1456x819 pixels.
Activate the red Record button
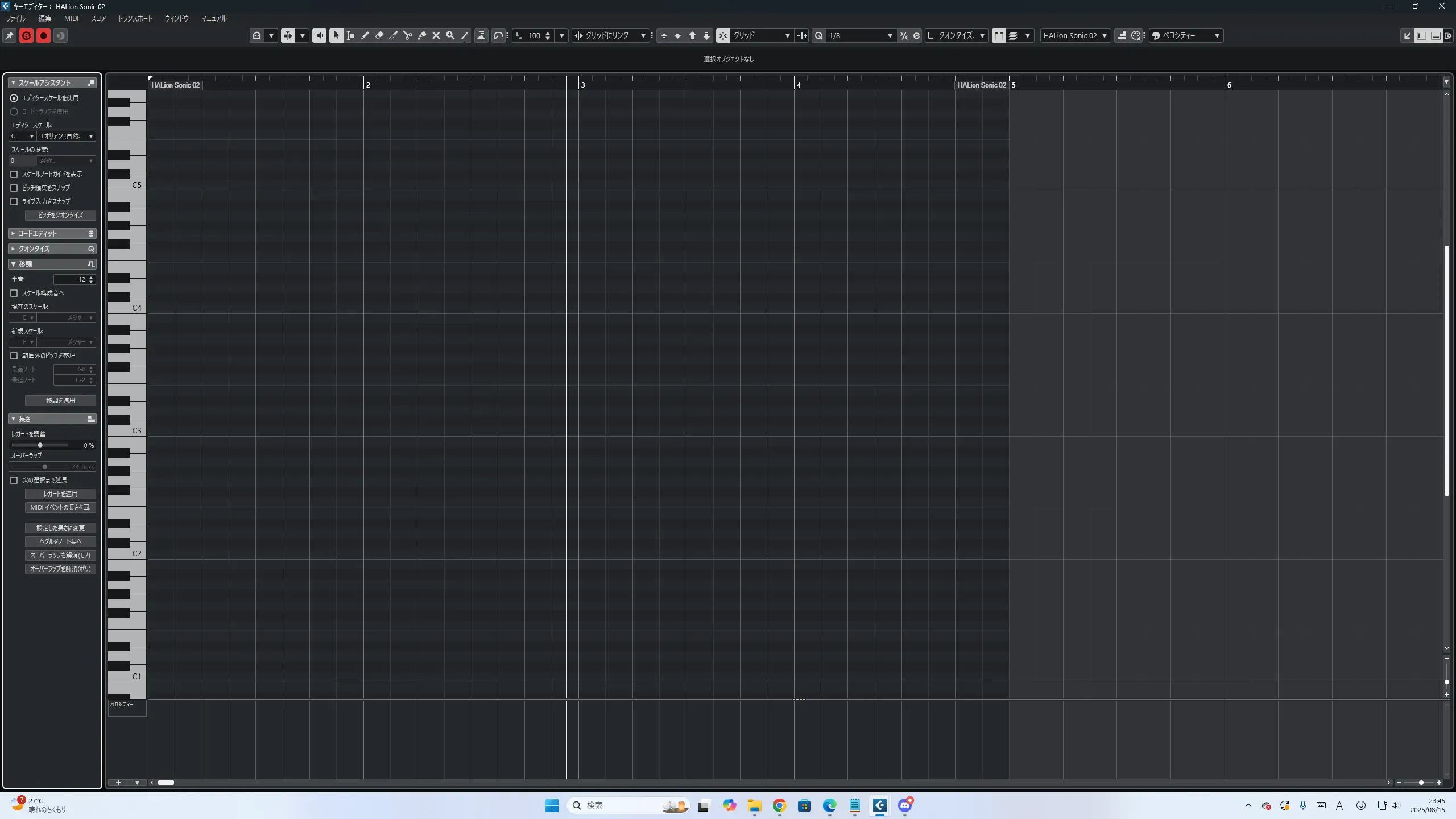pos(43,36)
